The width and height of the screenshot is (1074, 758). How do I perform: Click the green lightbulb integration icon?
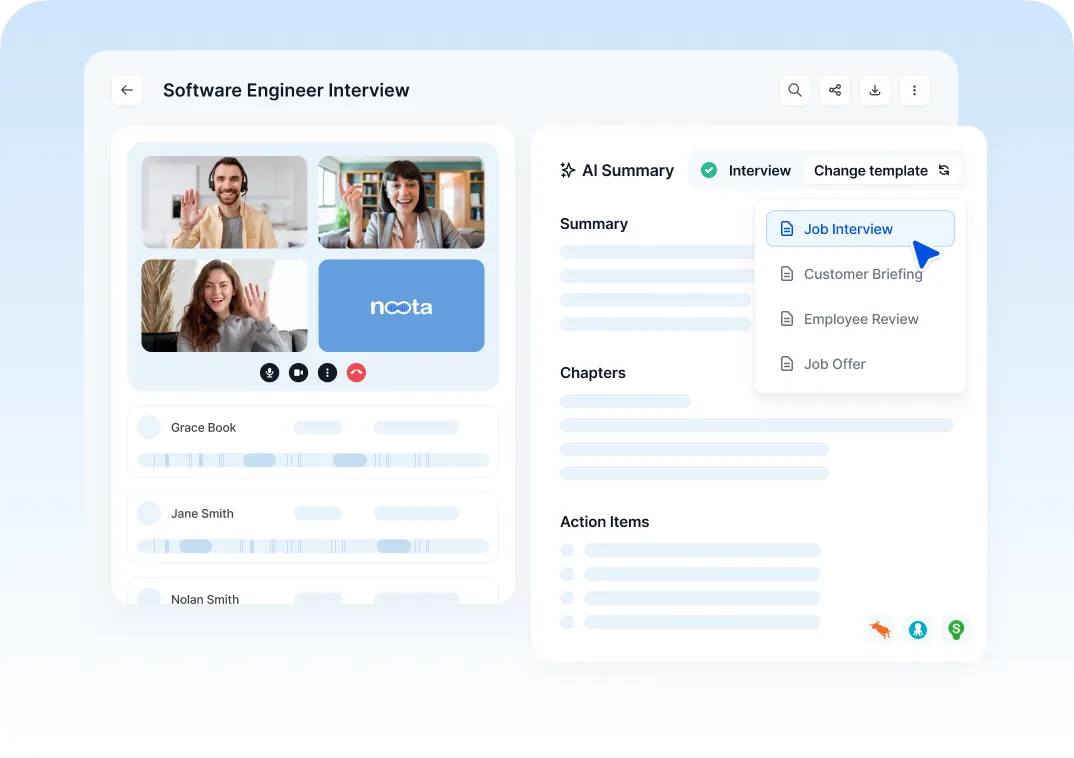click(x=956, y=629)
